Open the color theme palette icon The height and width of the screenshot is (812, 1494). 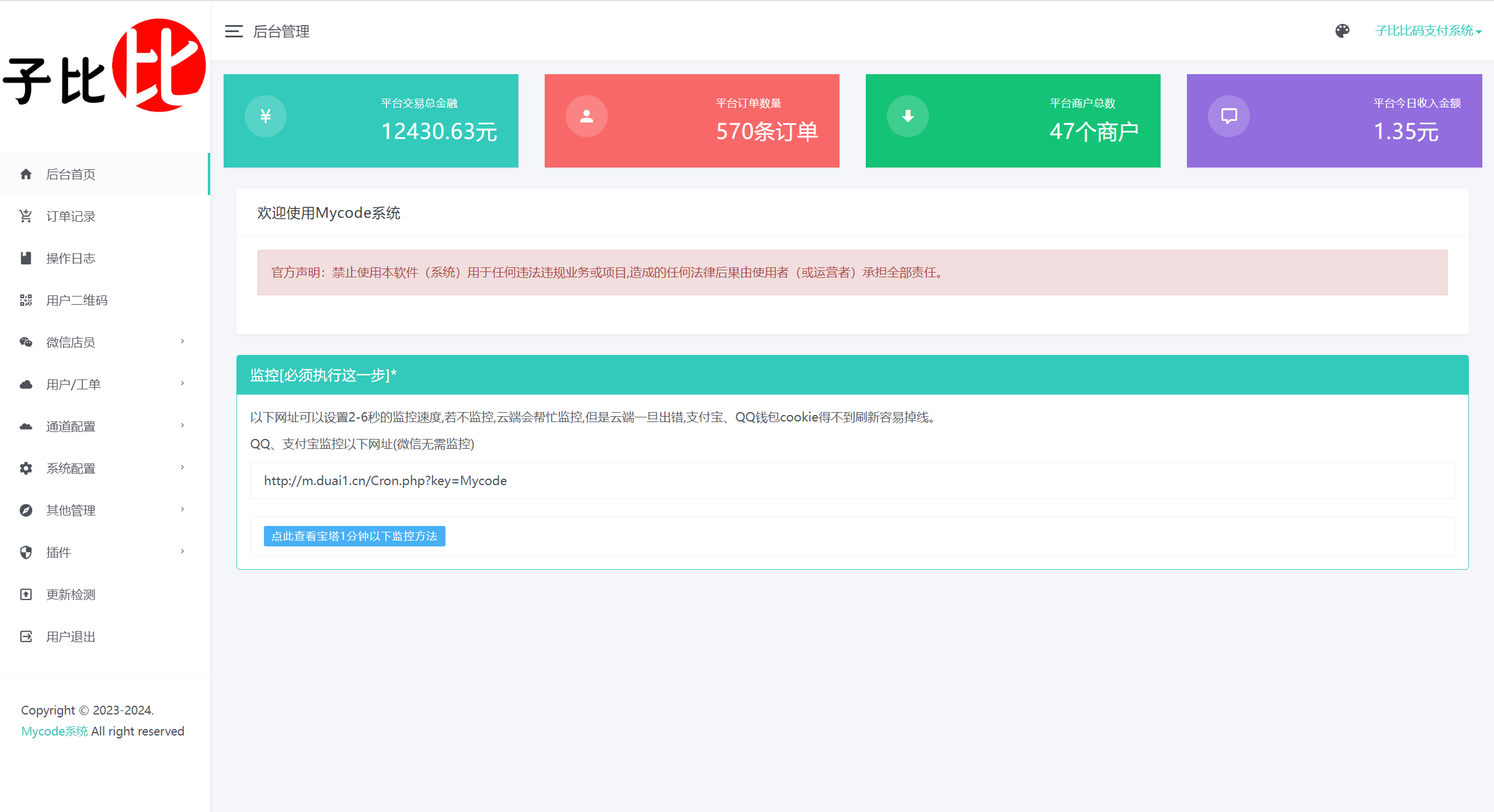coord(1342,31)
